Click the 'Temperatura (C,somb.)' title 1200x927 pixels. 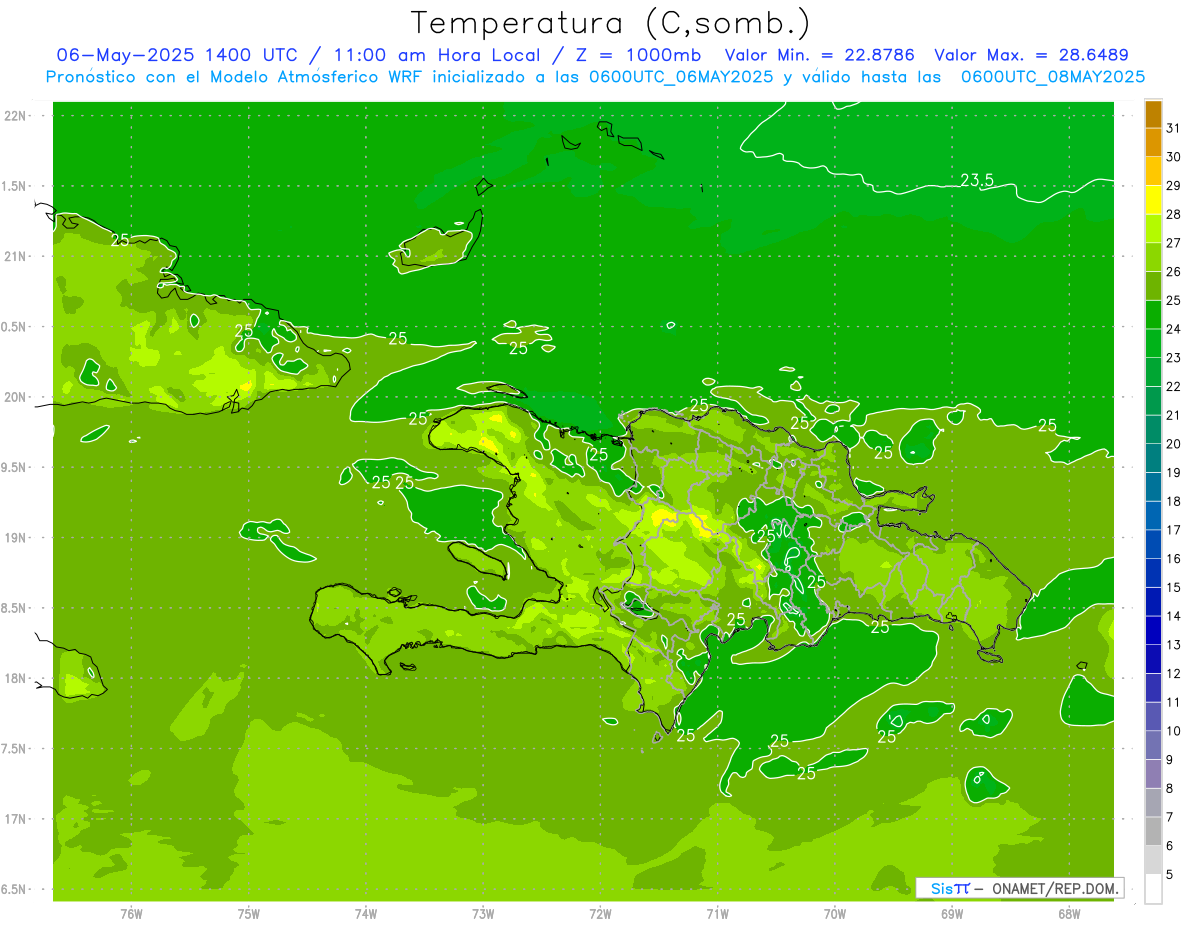611,23
